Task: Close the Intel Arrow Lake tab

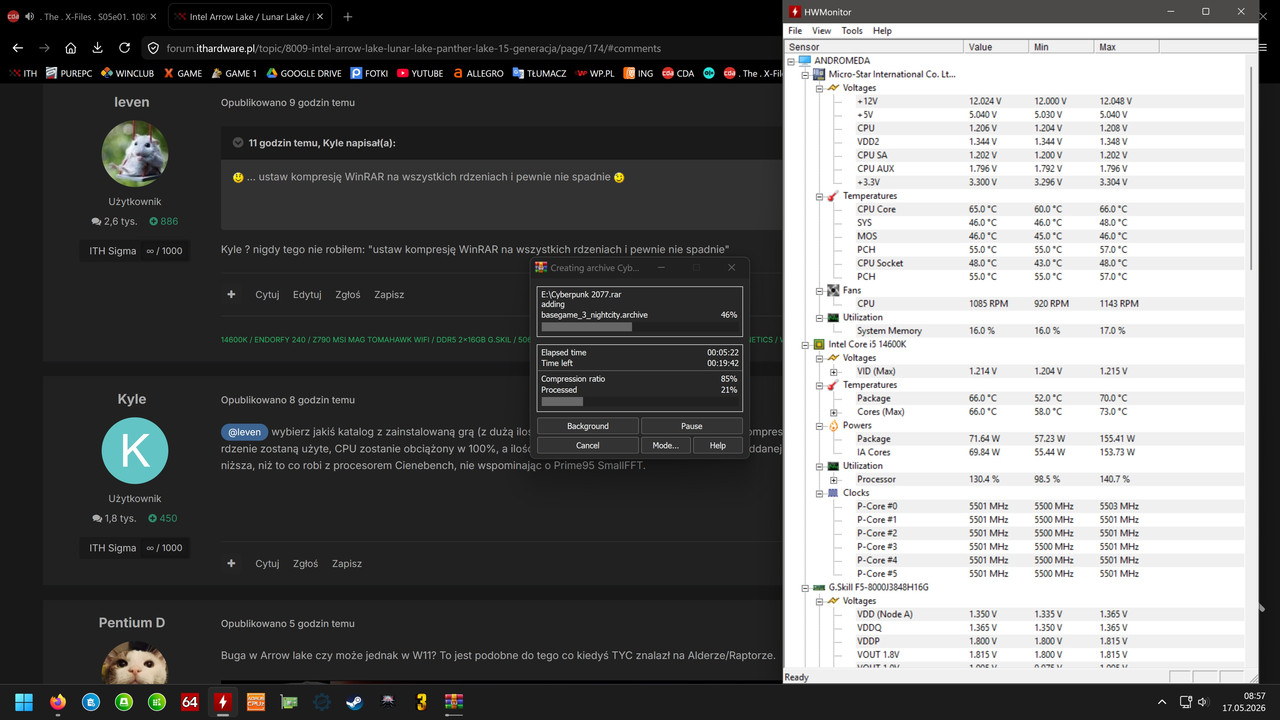Action: pos(322,17)
